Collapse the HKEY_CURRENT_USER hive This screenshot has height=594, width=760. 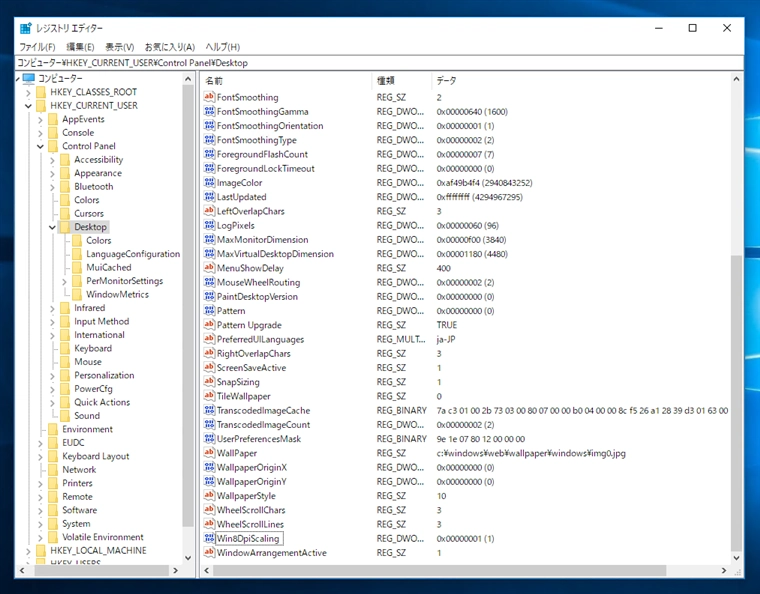(28, 106)
